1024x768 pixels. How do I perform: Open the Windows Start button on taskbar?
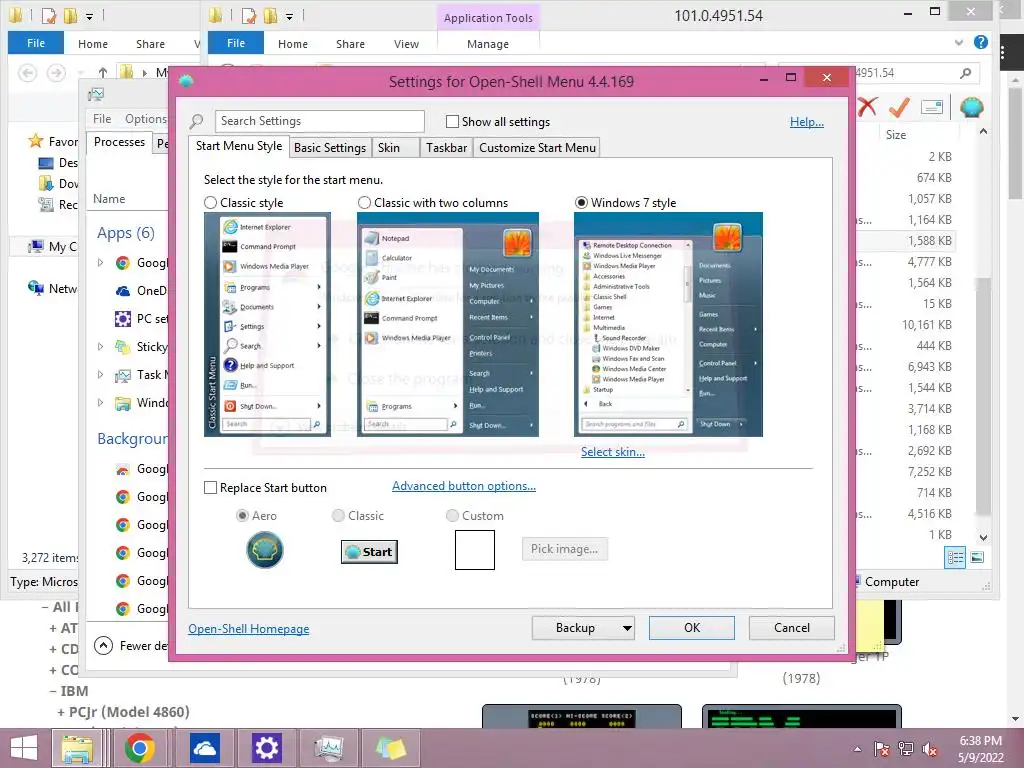tap(24, 748)
